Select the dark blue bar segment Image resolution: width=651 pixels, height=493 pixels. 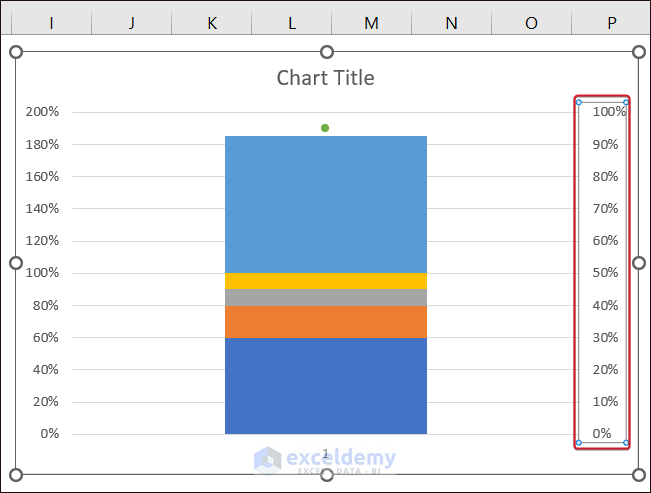coord(325,385)
